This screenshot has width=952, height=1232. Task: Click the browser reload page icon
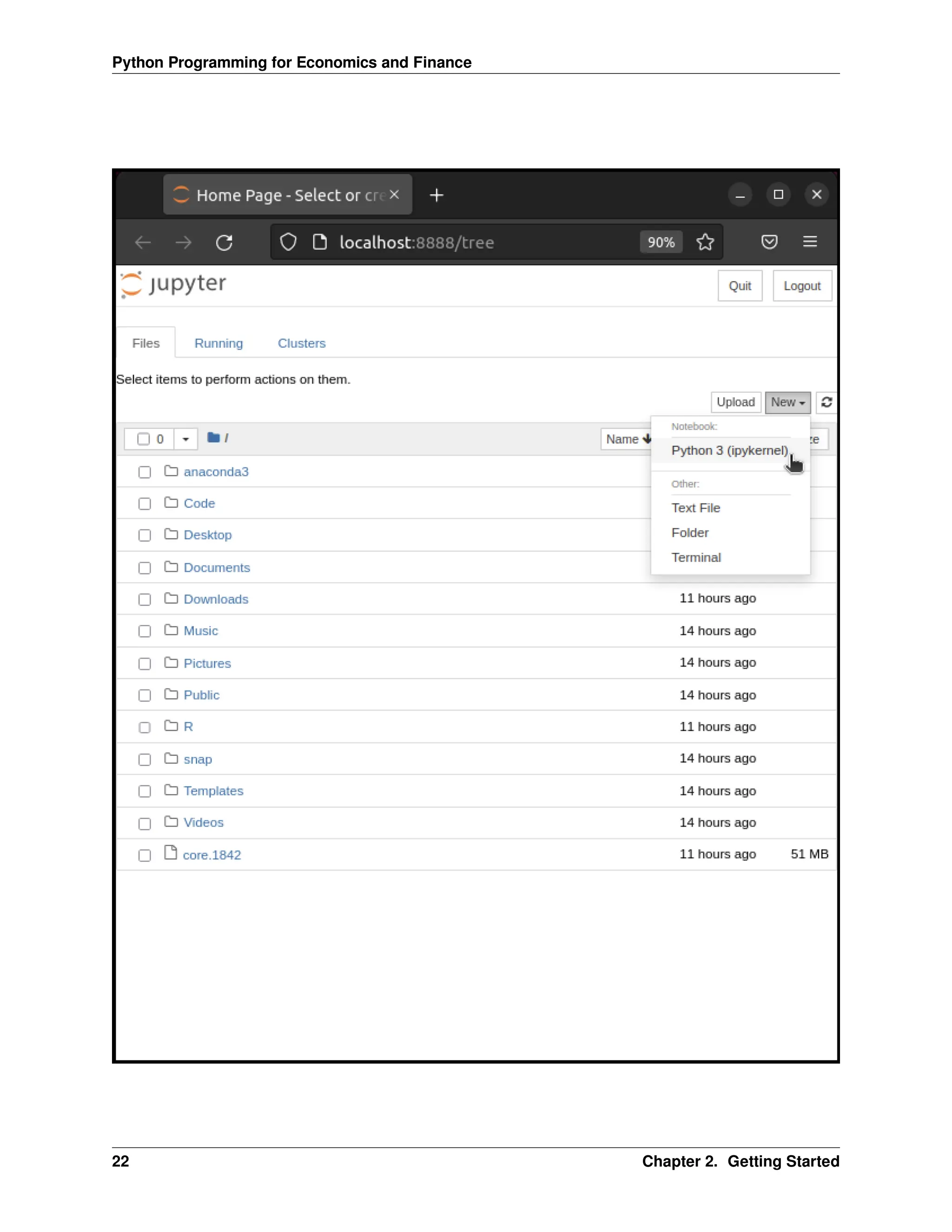[225, 243]
